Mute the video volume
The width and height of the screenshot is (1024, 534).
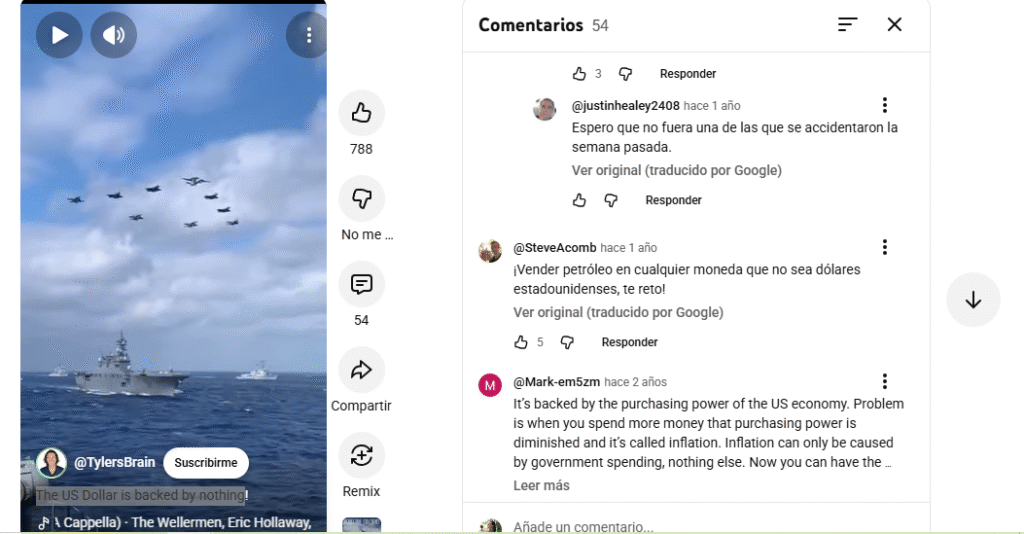pyautogui.click(x=114, y=35)
